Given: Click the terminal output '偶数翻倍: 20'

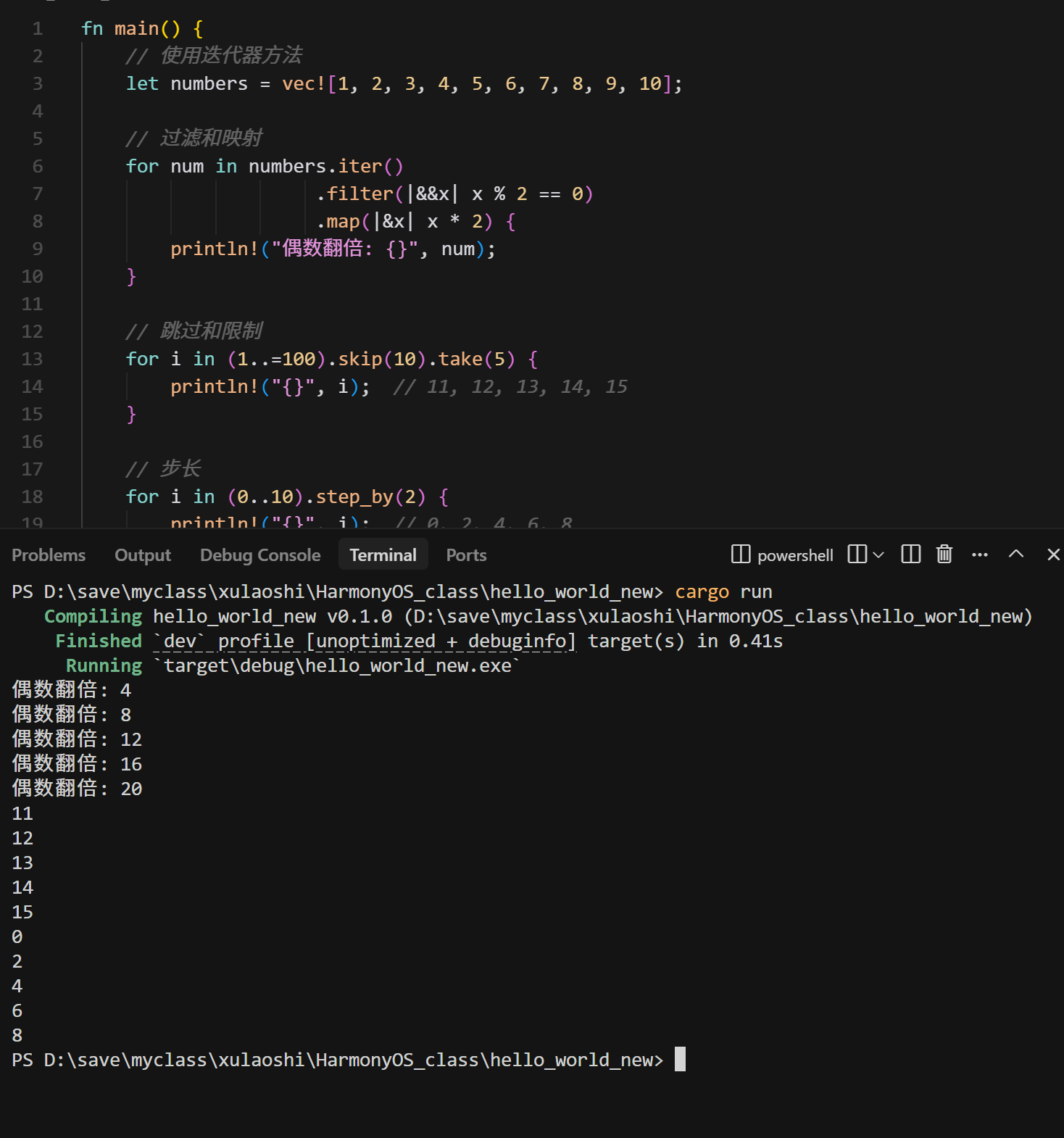Looking at the screenshot, I should pos(77,789).
